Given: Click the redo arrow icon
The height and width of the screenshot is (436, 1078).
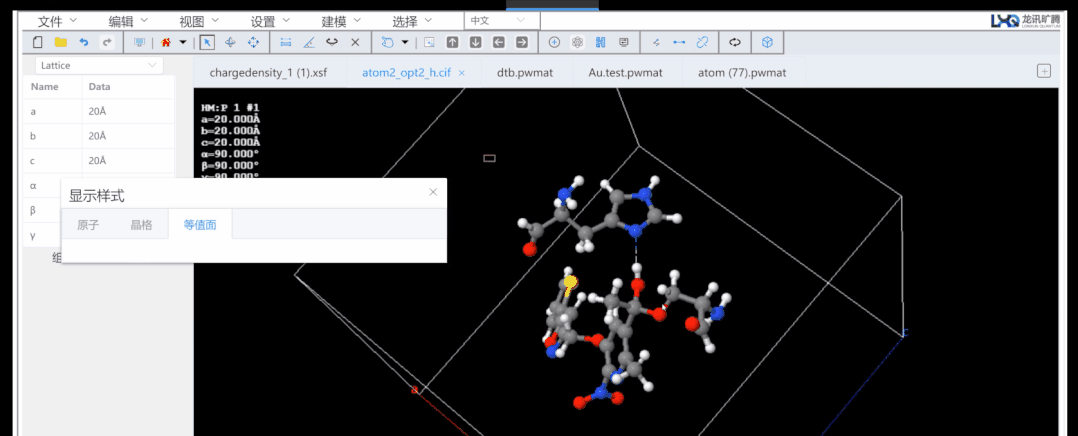Looking at the screenshot, I should click(107, 43).
